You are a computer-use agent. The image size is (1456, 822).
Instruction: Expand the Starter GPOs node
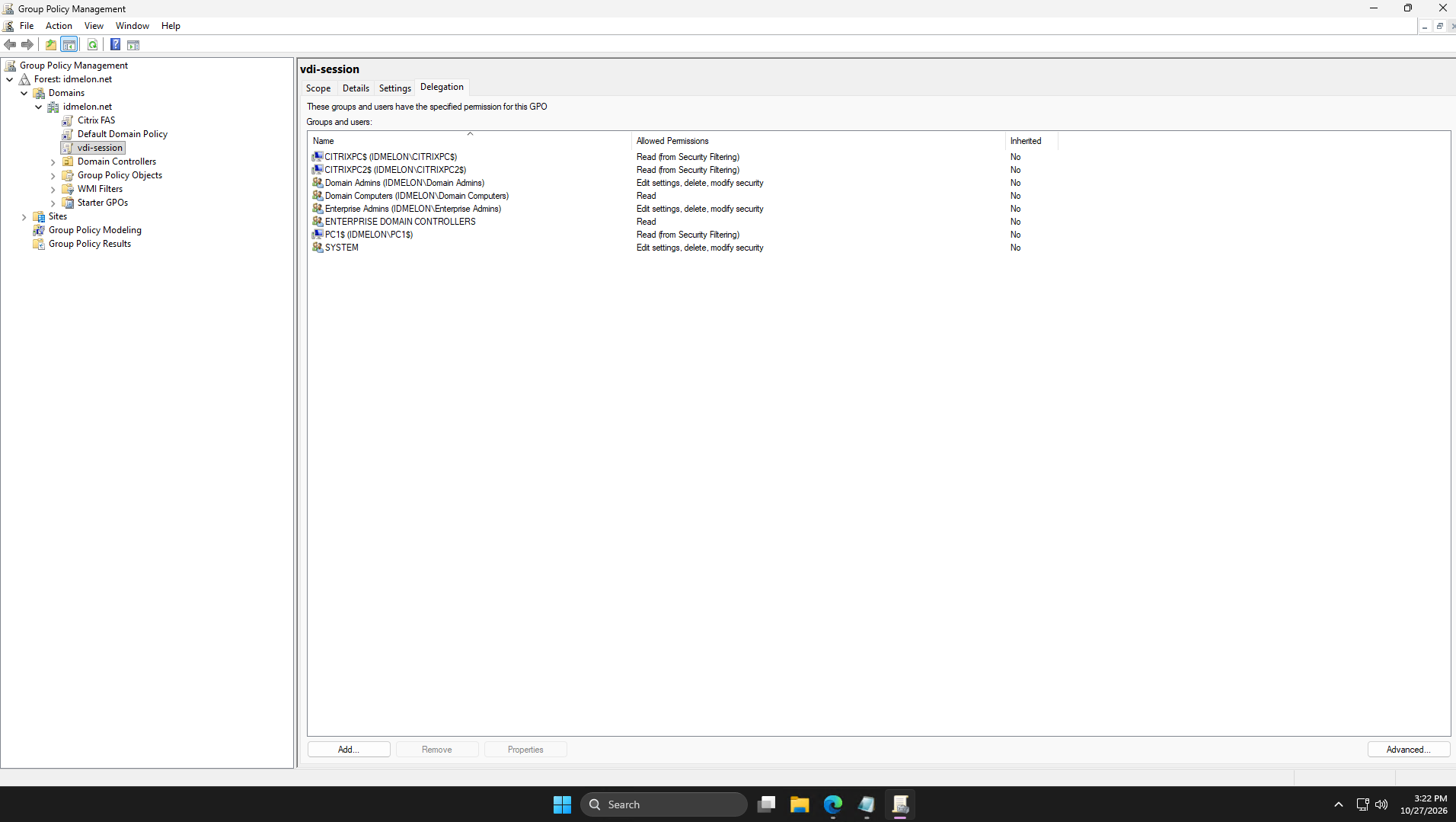(x=53, y=203)
